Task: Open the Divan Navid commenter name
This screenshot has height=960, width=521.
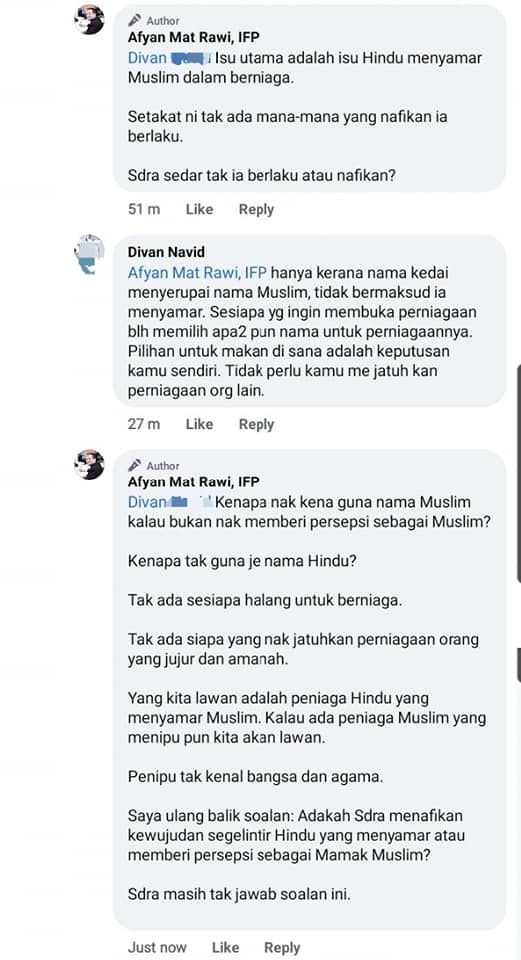Action: (166, 252)
